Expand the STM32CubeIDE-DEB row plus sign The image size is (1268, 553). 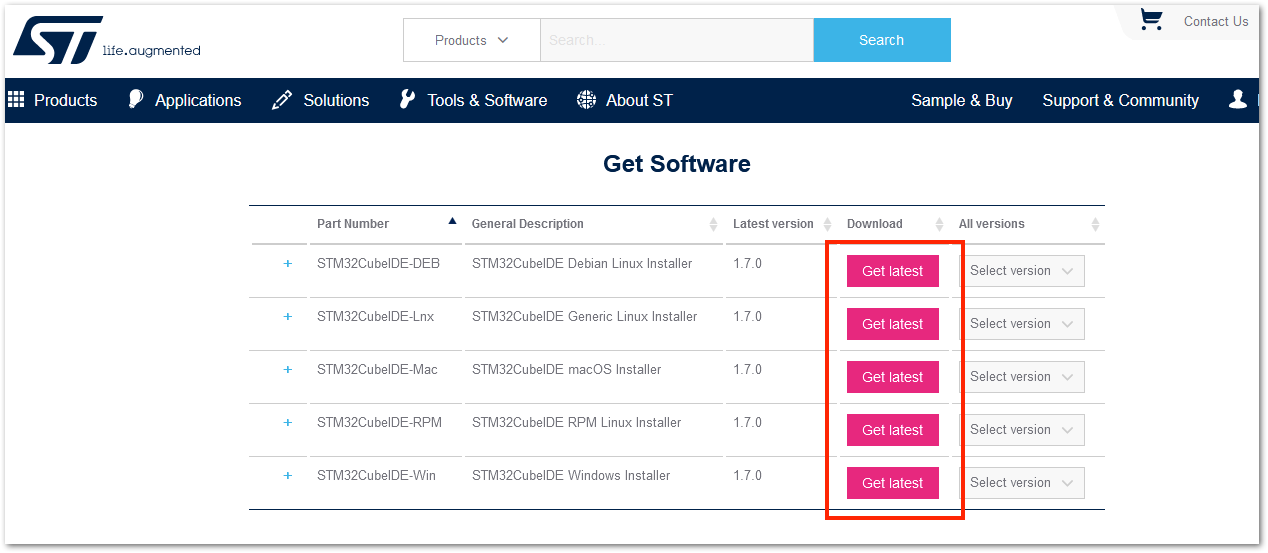288,264
